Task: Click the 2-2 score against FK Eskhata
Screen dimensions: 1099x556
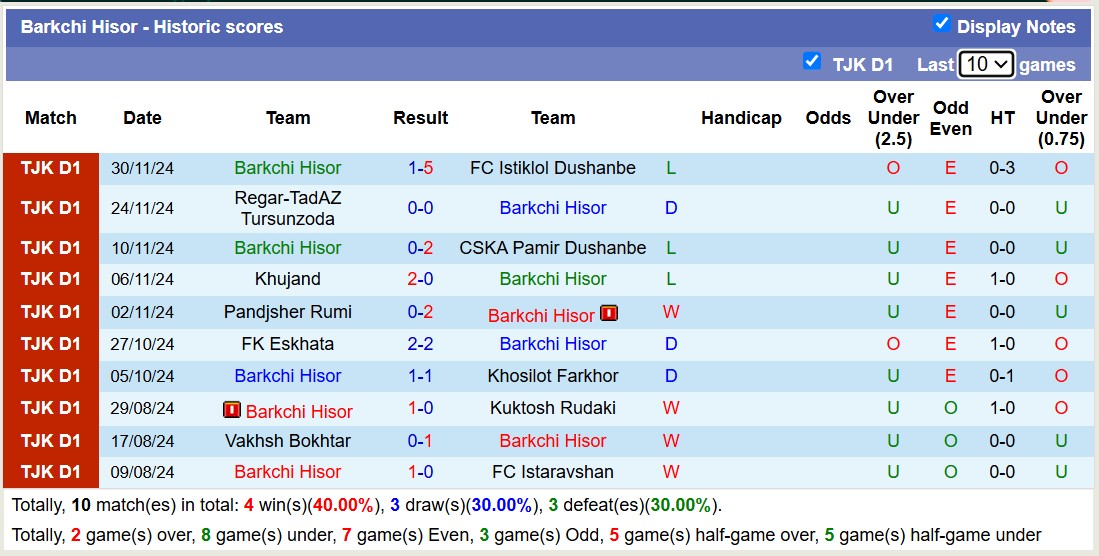Action: coord(420,344)
